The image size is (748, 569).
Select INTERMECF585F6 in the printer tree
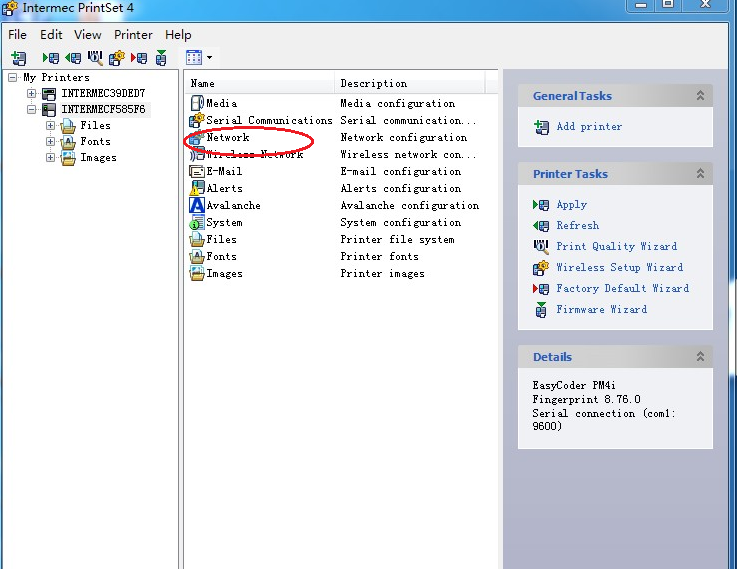103,109
